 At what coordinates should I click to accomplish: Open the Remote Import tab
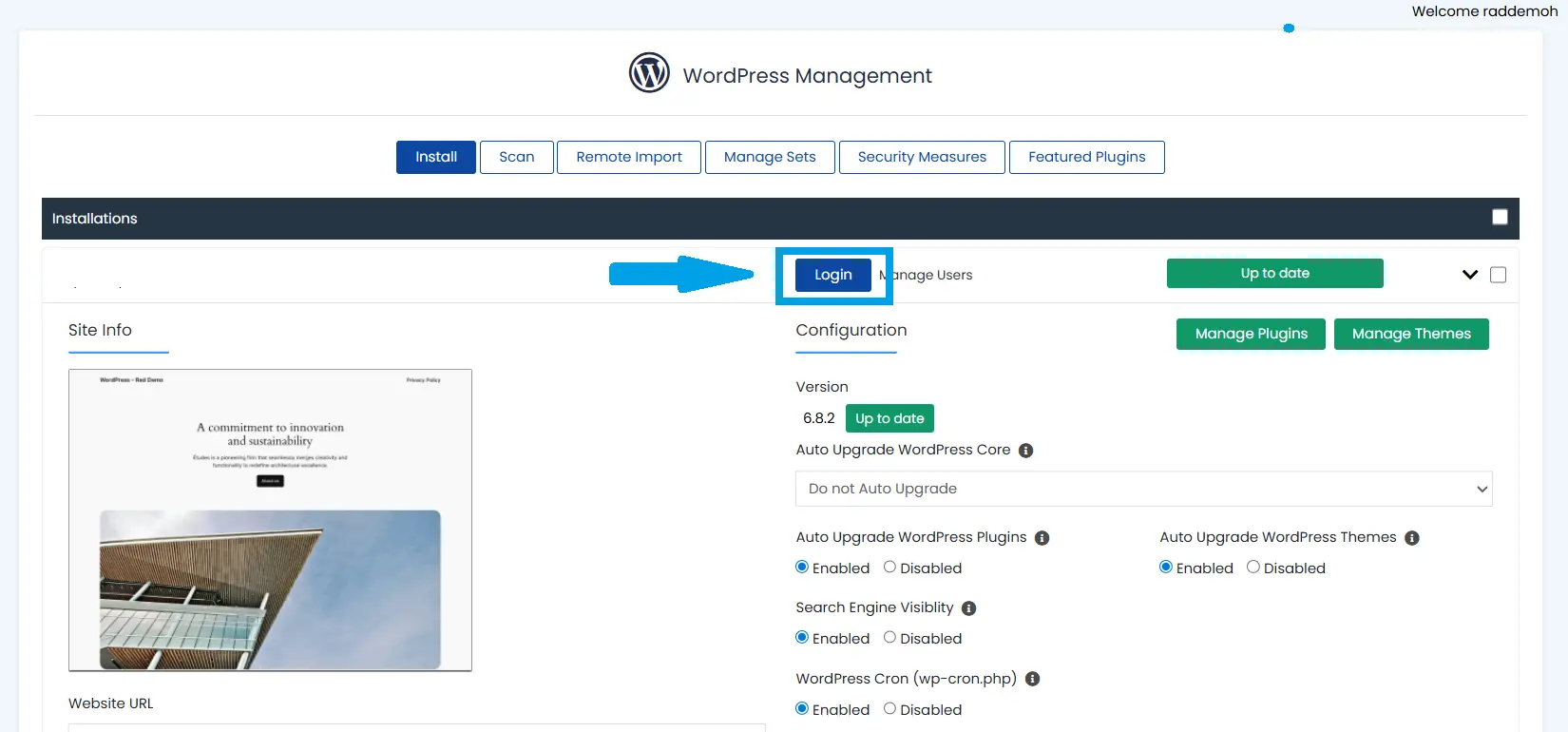629,157
